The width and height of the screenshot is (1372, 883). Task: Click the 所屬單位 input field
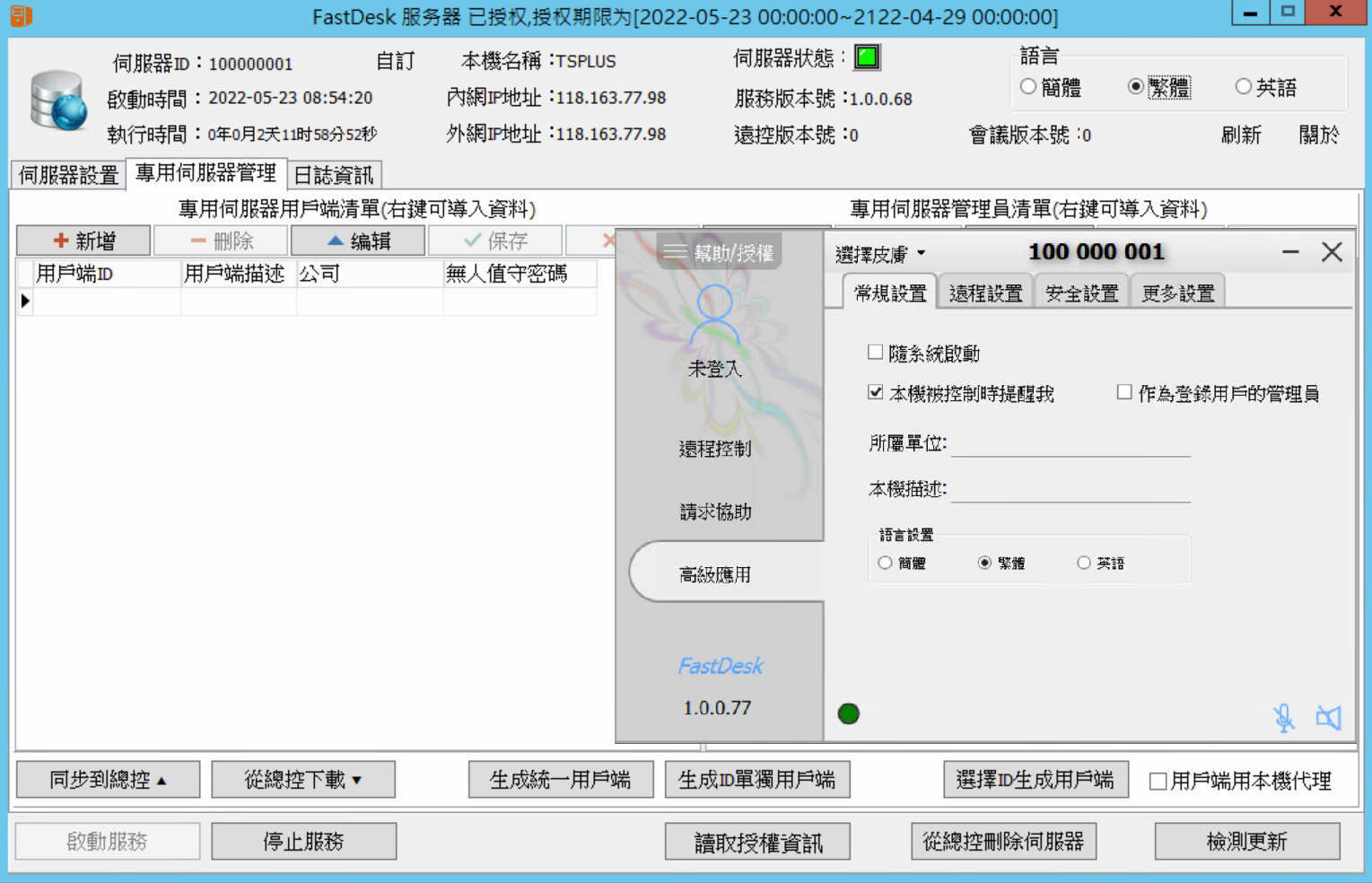coord(1071,443)
